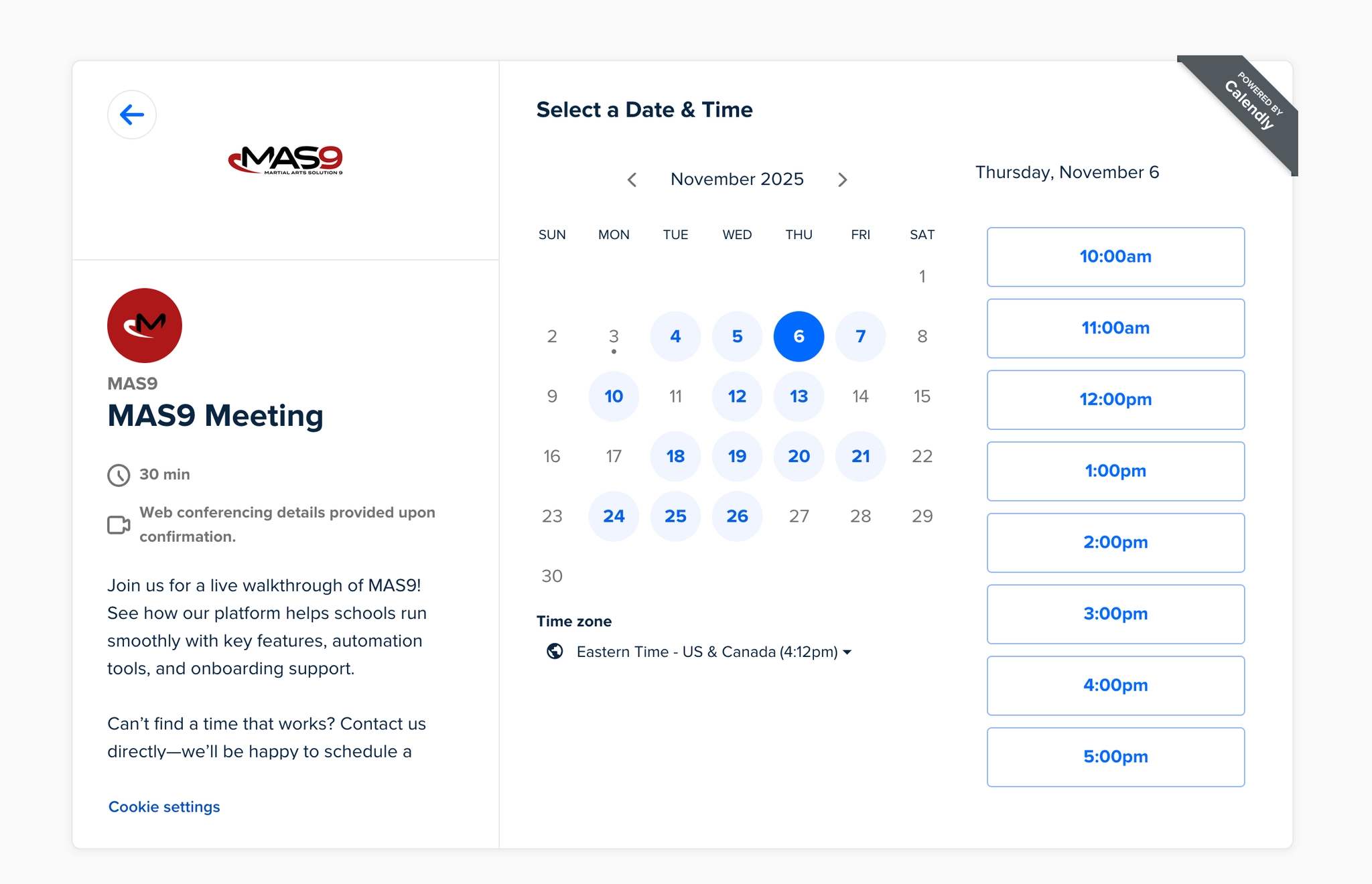Select the 2:00pm appointment slot

[x=1115, y=542]
